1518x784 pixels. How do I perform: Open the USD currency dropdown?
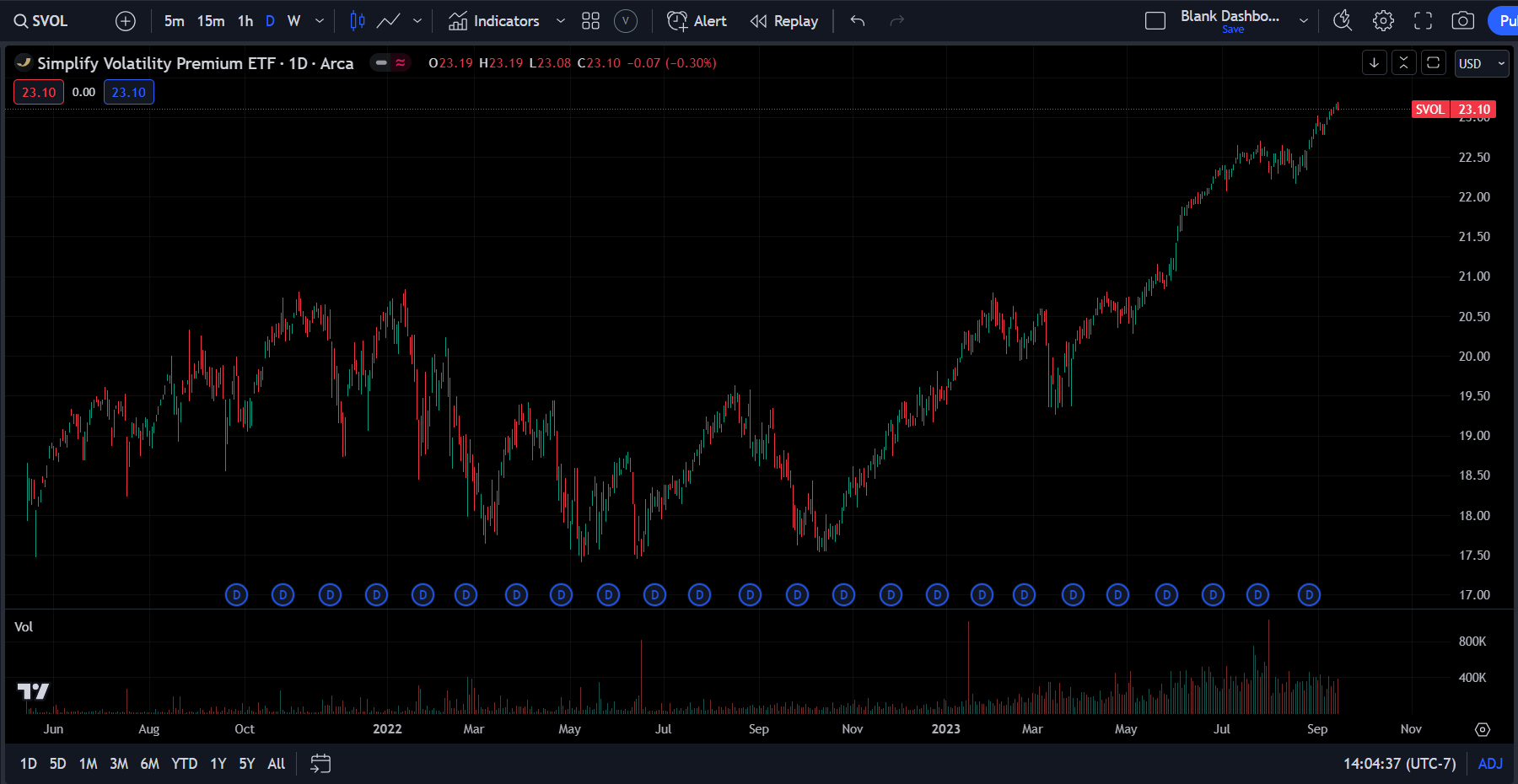point(1482,63)
